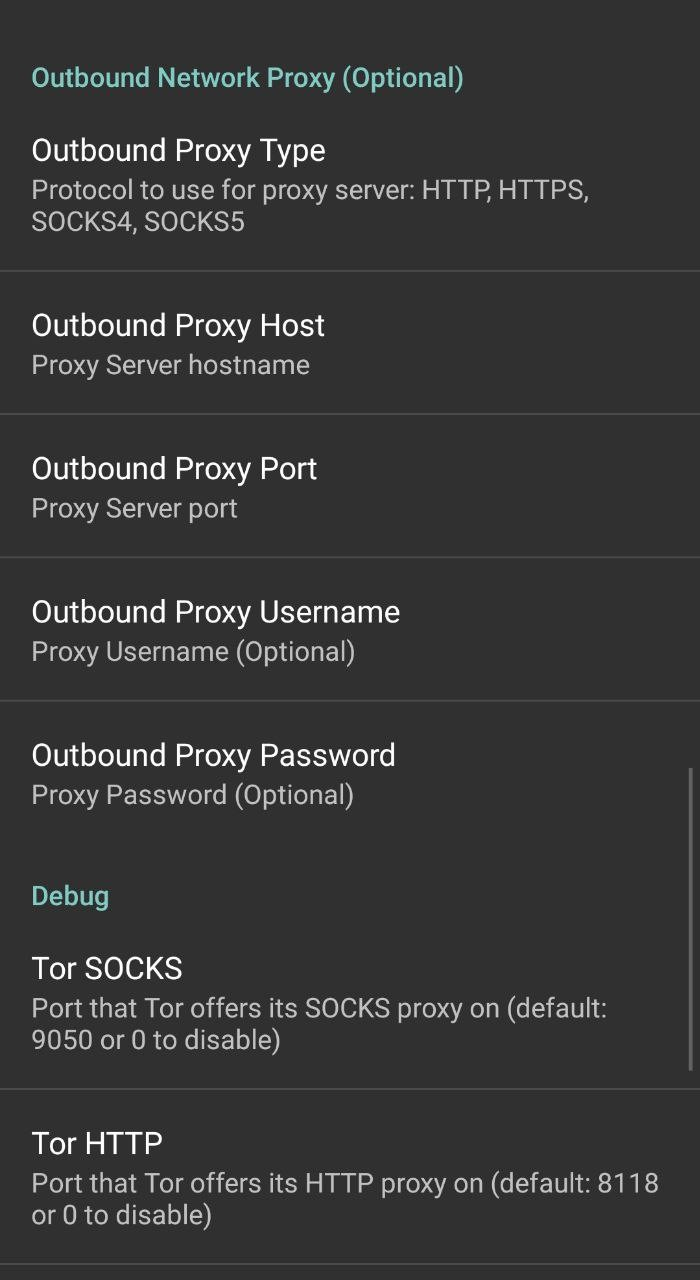Tap the 'Port that Tor offers its SOCKS proxy' text
This screenshot has height=1280, width=700.
coord(318,1008)
